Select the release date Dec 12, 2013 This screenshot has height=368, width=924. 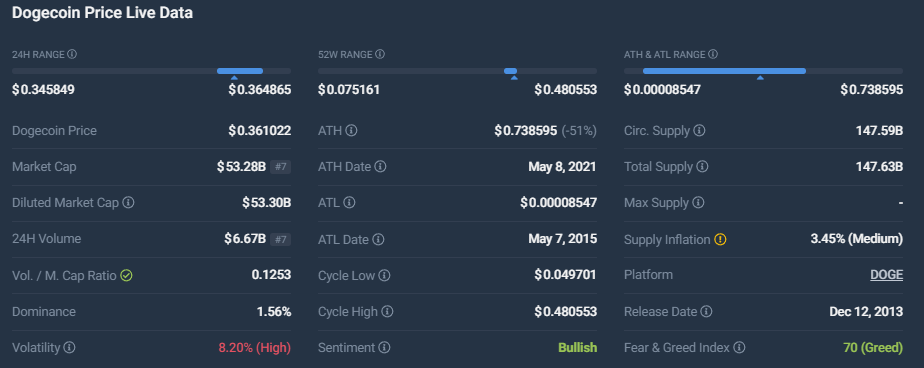pos(866,311)
